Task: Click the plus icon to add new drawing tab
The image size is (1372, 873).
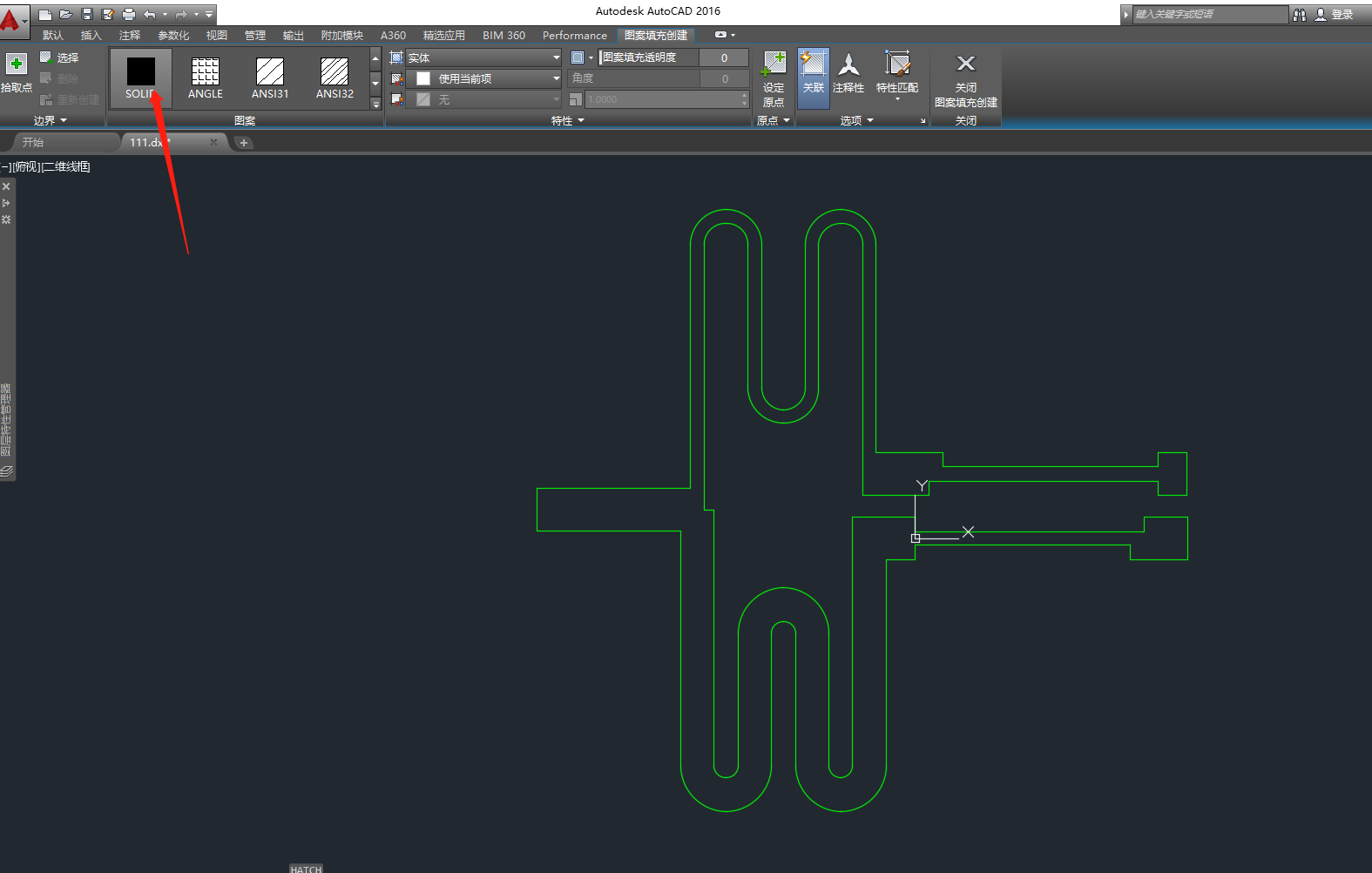Action: pos(244,142)
